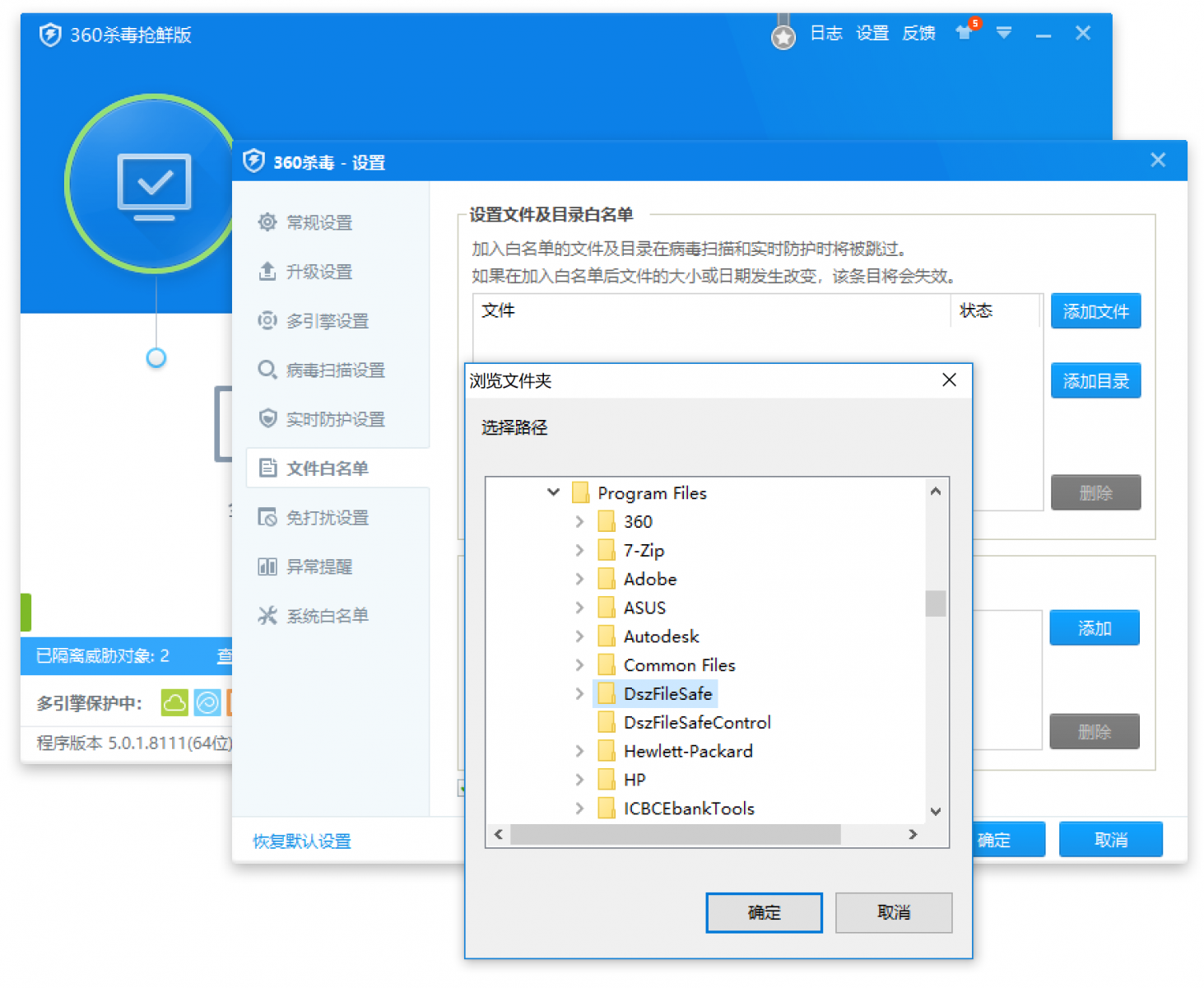Select the Hewlett-Packard folder label
The height and width of the screenshot is (988, 1204).
pyautogui.click(x=688, y=751)
